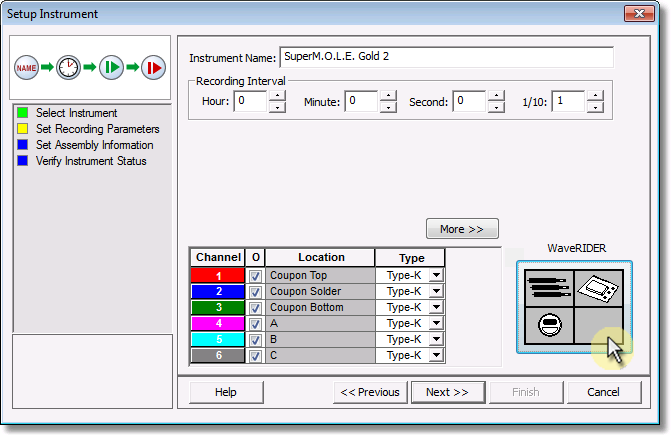Click the gray channel 6 color cell
Screen dimensions: 672x437
(x=218, y=355)
